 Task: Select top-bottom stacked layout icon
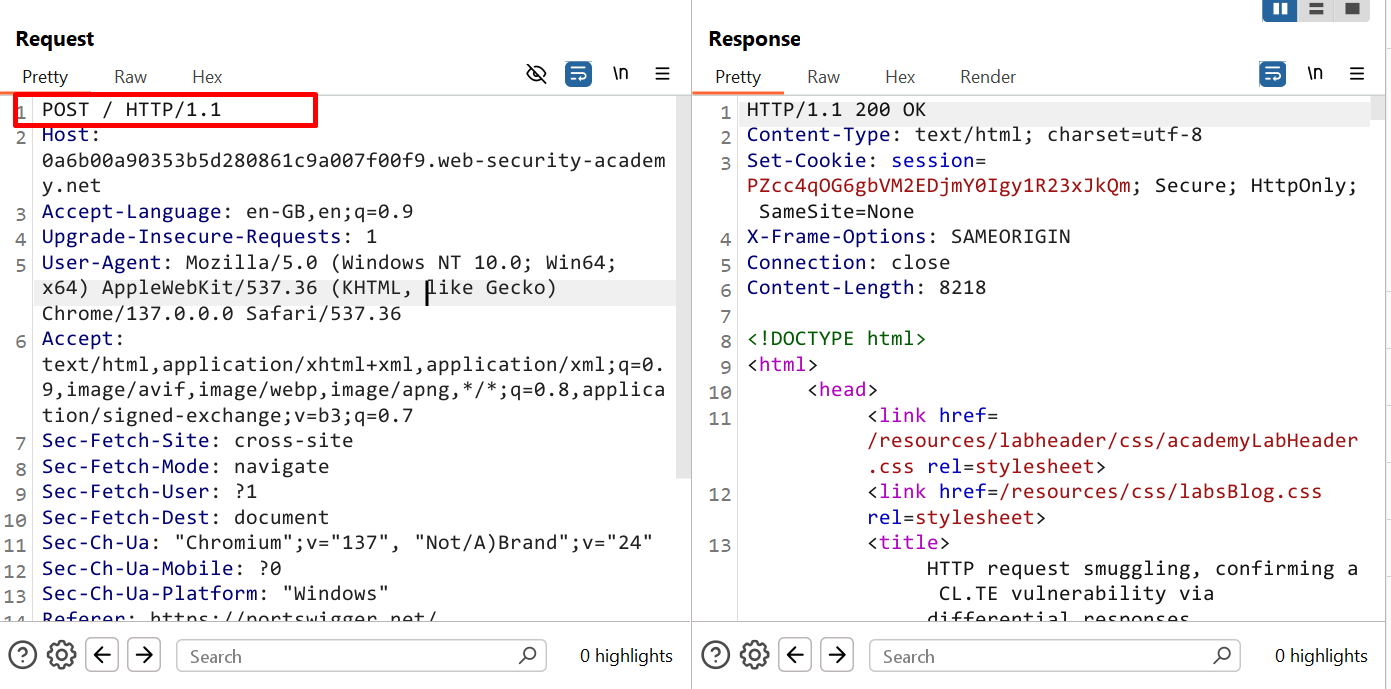click(x=1316, y=9)
